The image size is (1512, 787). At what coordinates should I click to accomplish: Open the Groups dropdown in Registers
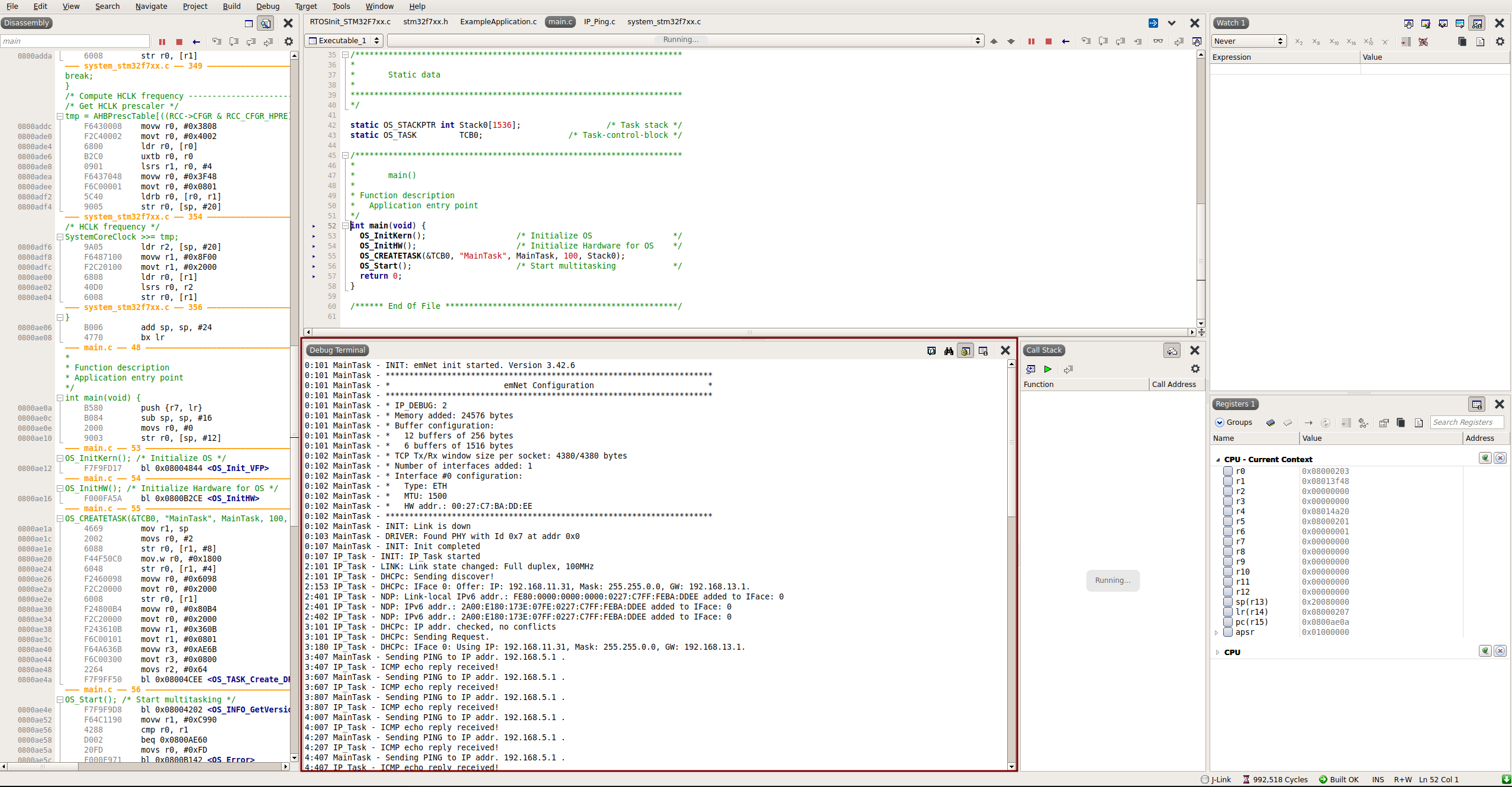point(1233,422)
